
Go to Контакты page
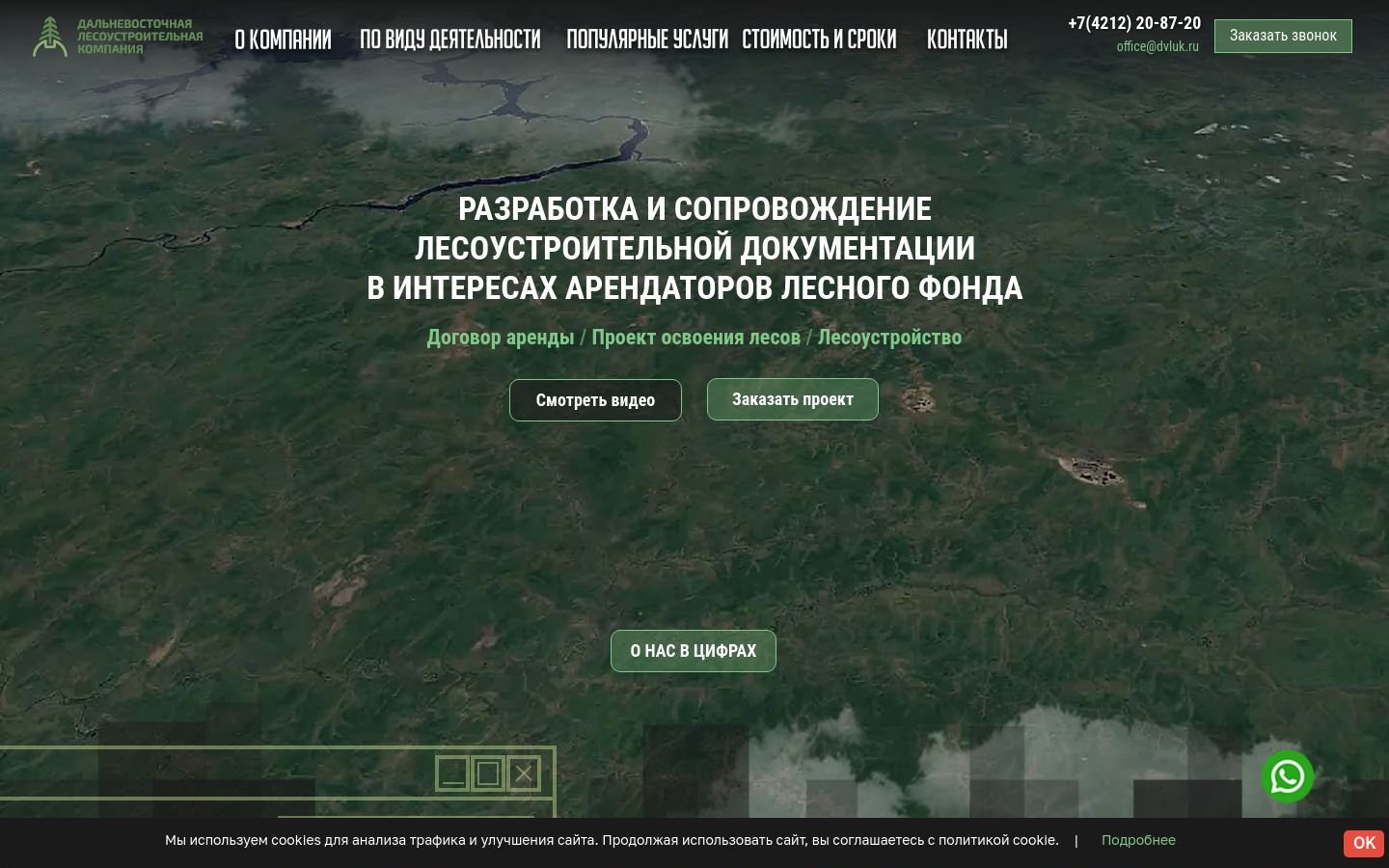[x=967, y=40]
